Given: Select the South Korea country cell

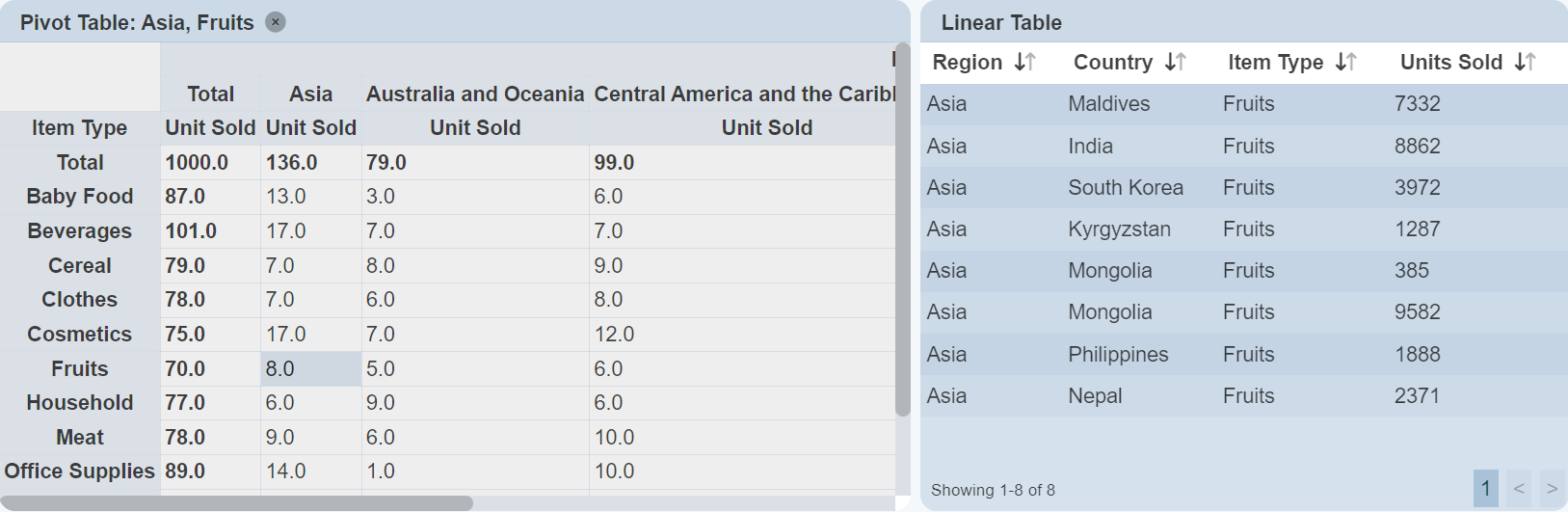Looking at the screenshot, I should coord(1126,188).
